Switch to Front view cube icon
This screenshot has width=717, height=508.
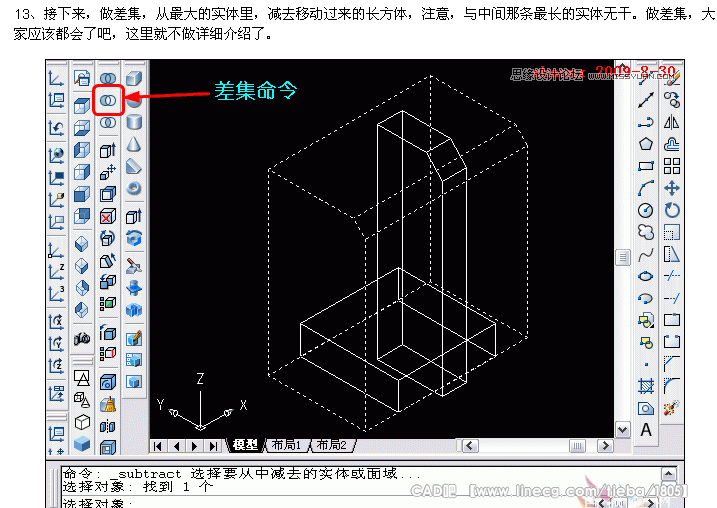click(x=82, y=194)
